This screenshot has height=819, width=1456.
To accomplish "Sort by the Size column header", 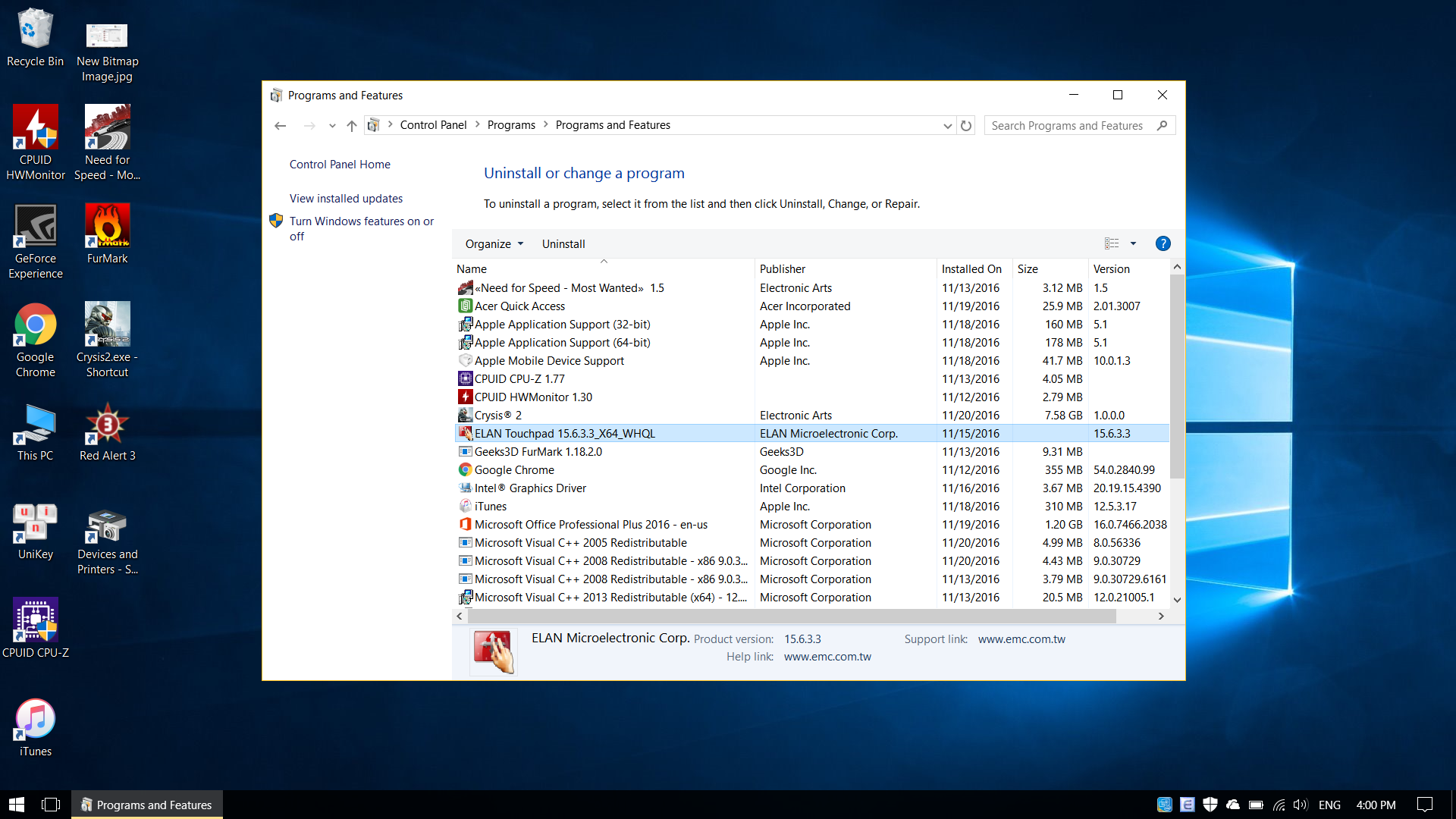I will (x=1050, y=269).
